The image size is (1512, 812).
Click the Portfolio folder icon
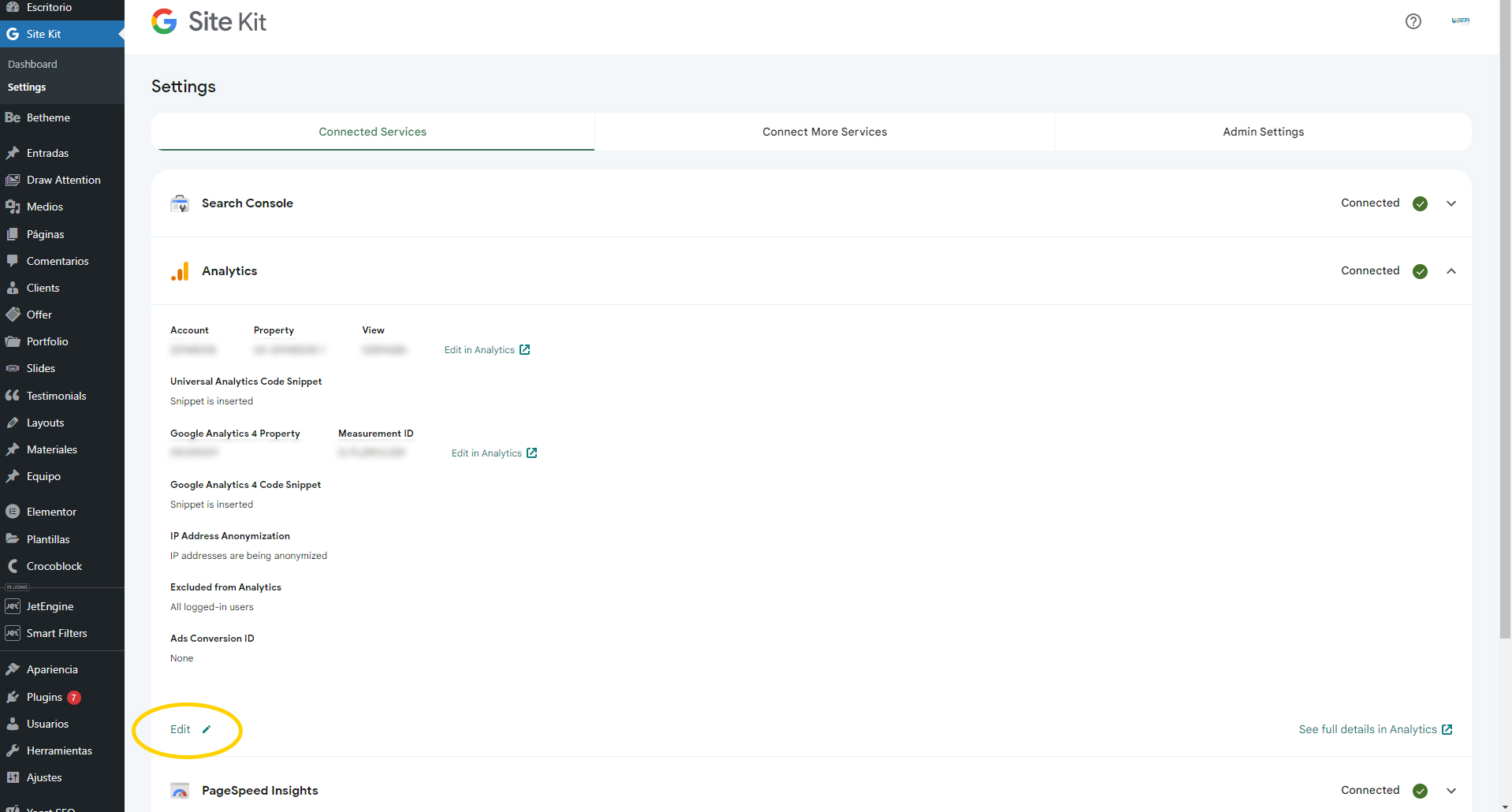(13, 341)
